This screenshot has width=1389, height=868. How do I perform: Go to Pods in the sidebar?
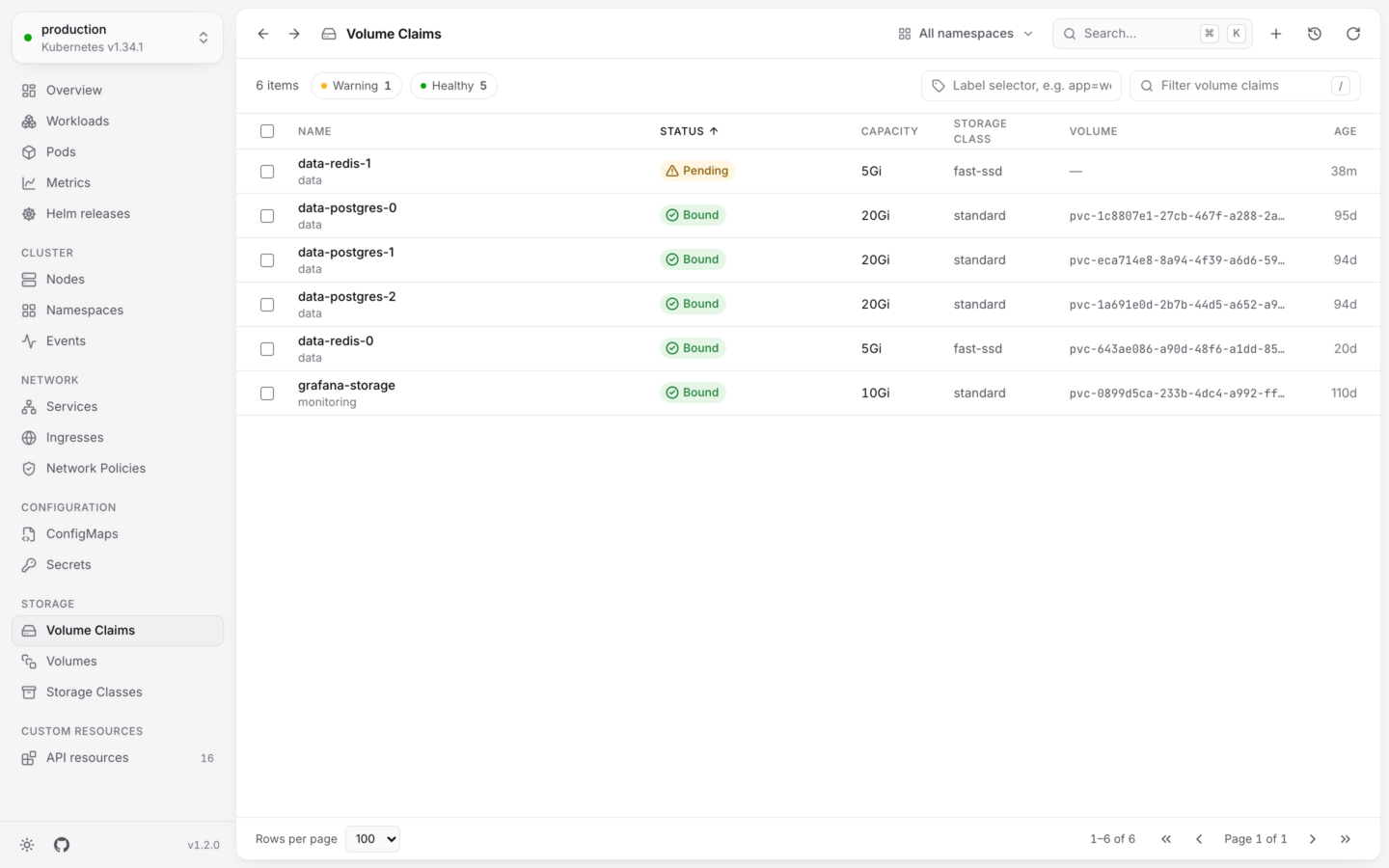point(118,152)
